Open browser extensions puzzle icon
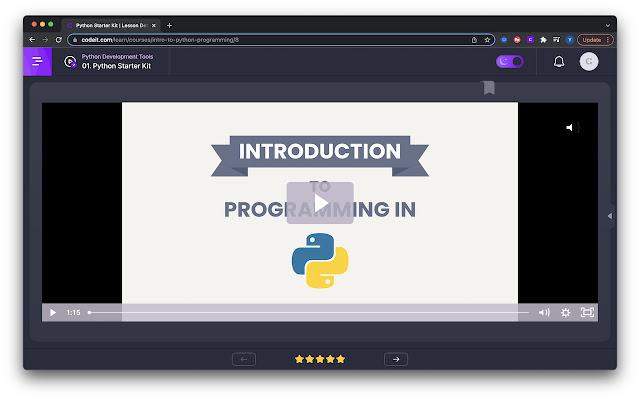 click(x=543, y=40)
